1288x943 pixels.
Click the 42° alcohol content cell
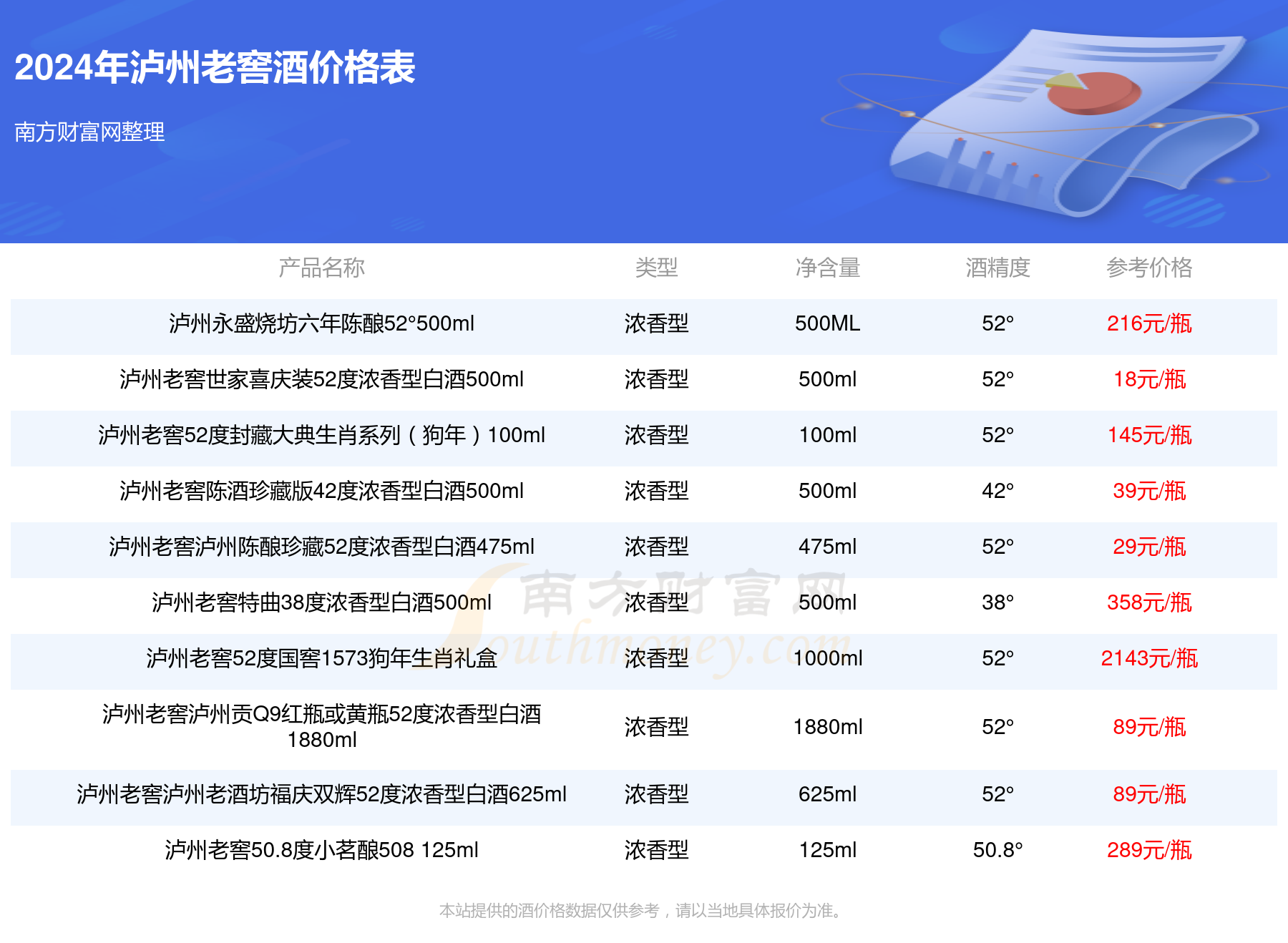[x=997, y=491]
